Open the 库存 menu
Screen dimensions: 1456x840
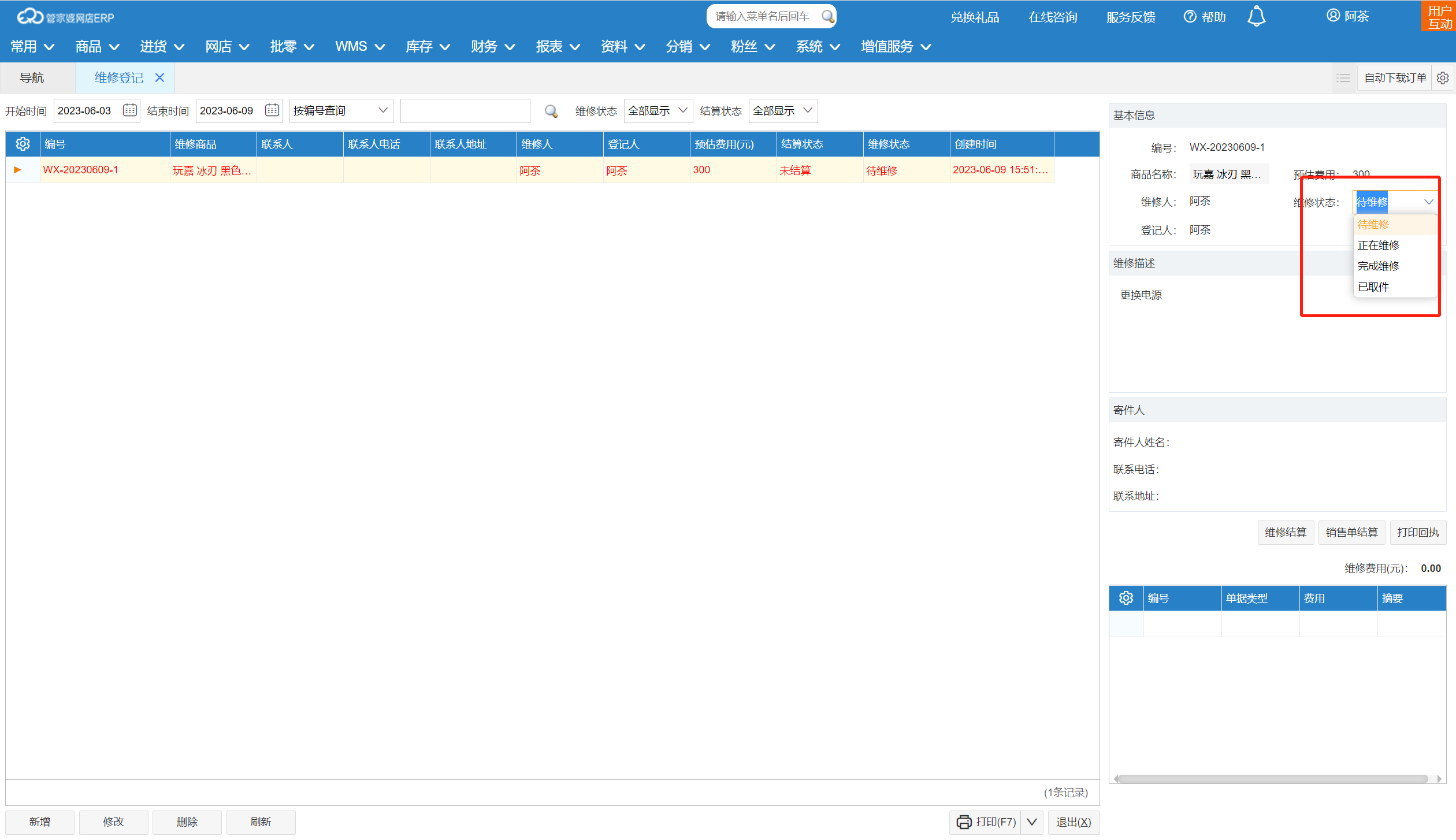click(428, 46)
